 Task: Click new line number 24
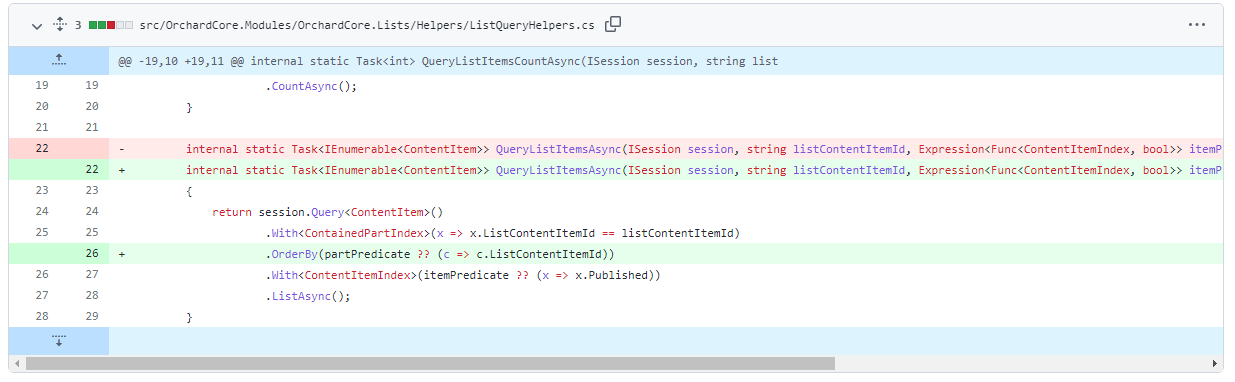[92, 212]
